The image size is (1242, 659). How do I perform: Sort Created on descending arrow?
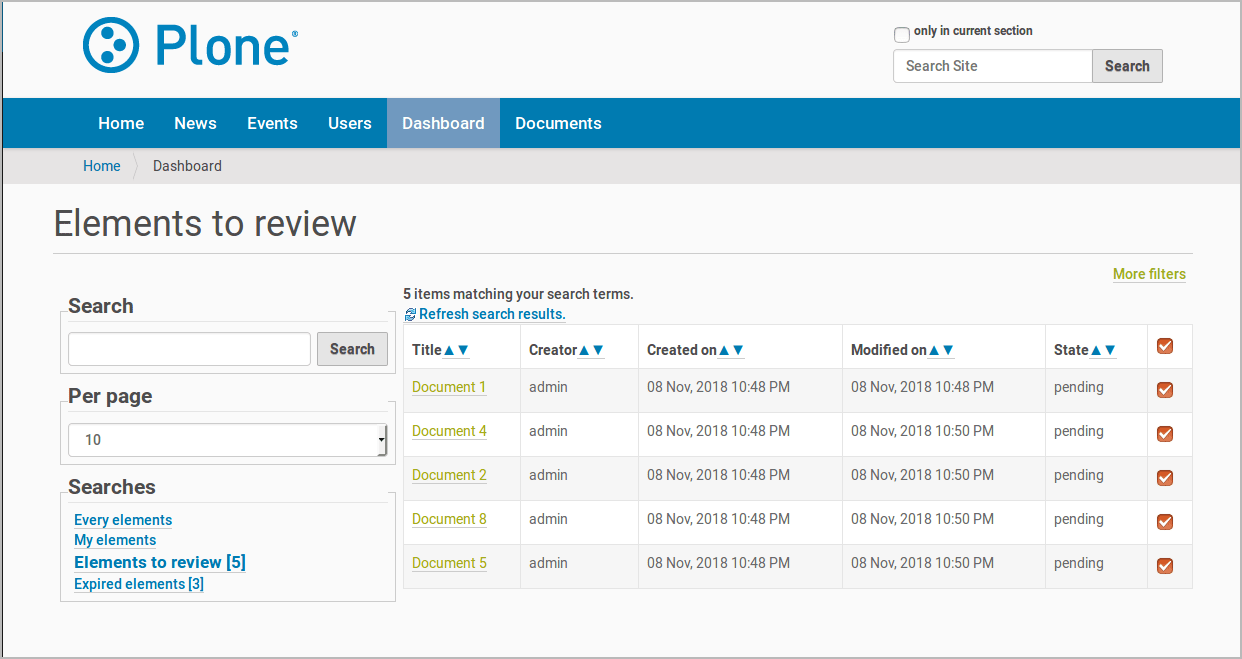point(738,350)
